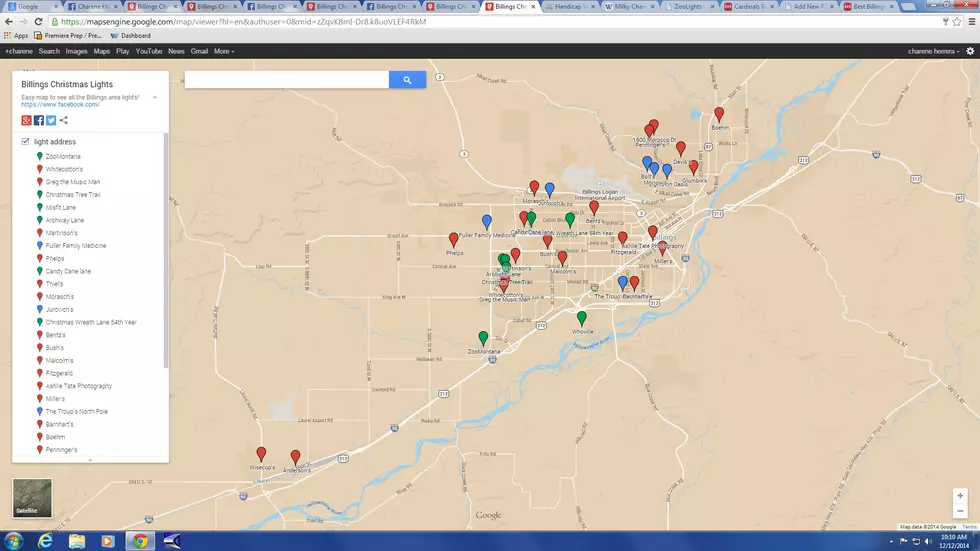Click the ZooMontana green map pin
The width and height of the screenshot is (980, 551).
483,338
